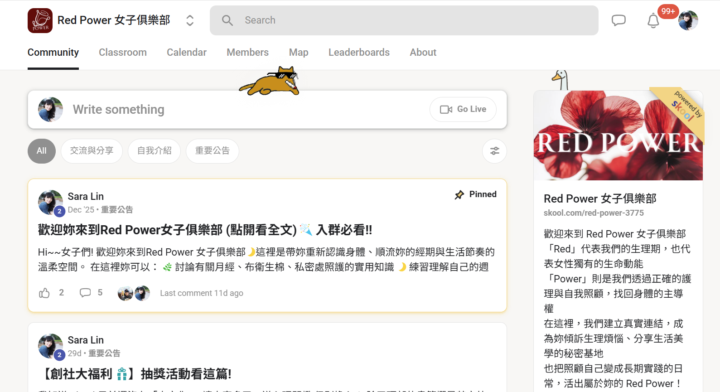720x392 pixels.
Task: Open the notifications bell icon
Action: (653, 21)
